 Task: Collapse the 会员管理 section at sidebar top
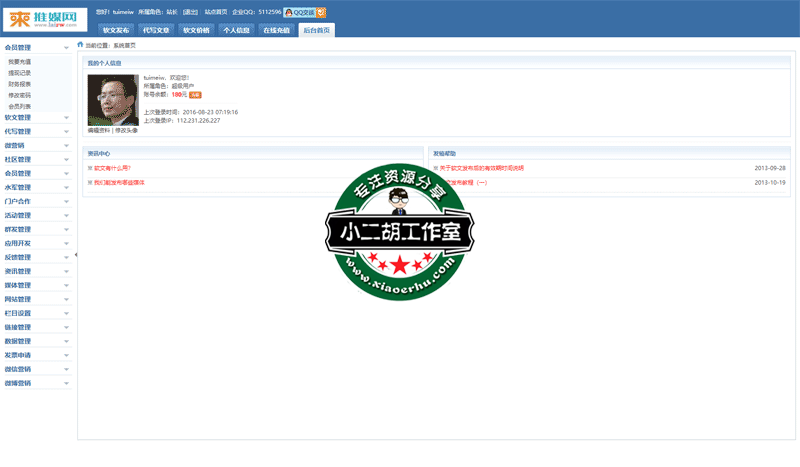pos(66,47)
